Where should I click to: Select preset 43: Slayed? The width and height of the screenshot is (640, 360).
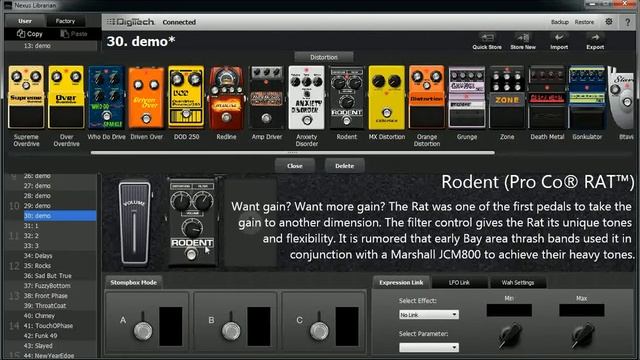(60, 346)
